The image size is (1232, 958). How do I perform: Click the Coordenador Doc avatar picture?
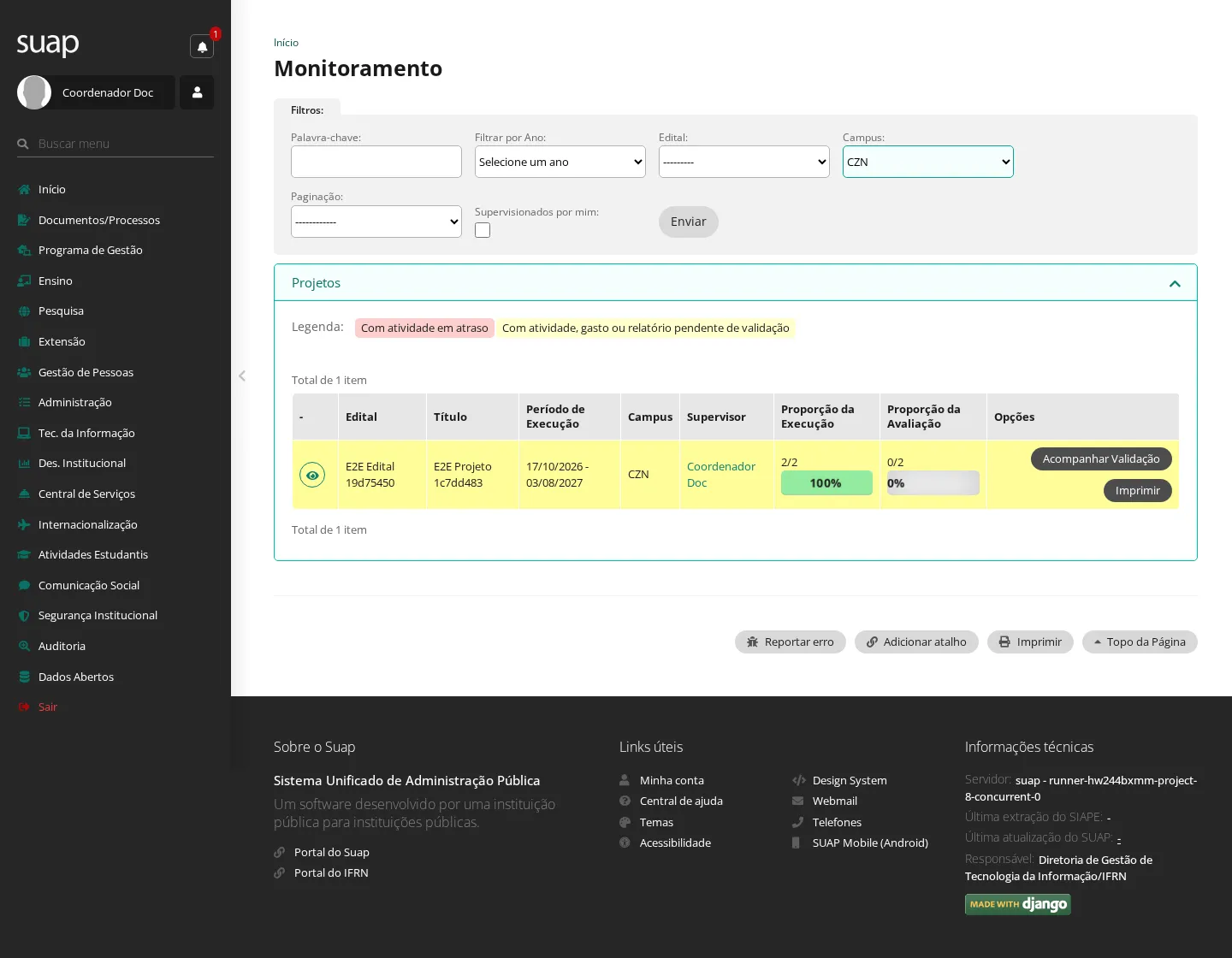[34, 92]
